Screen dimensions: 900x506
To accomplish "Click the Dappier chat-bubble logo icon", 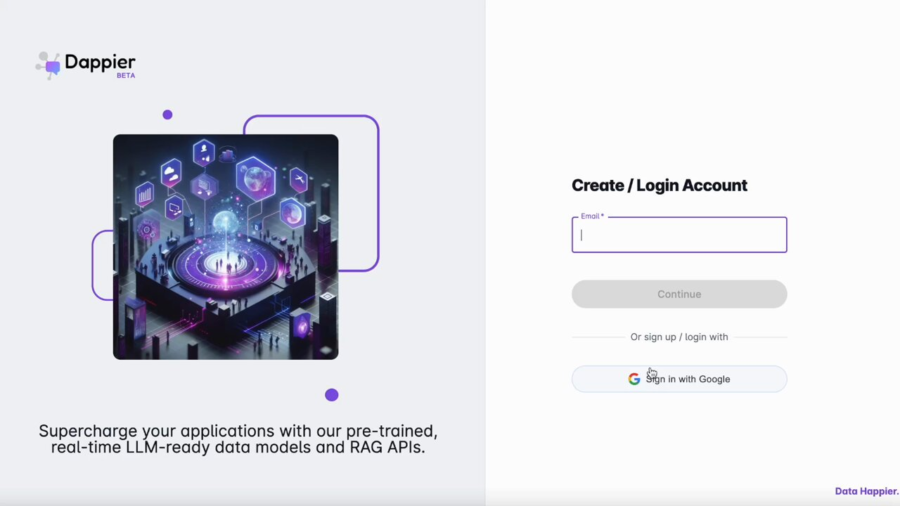I will point(48,65).
